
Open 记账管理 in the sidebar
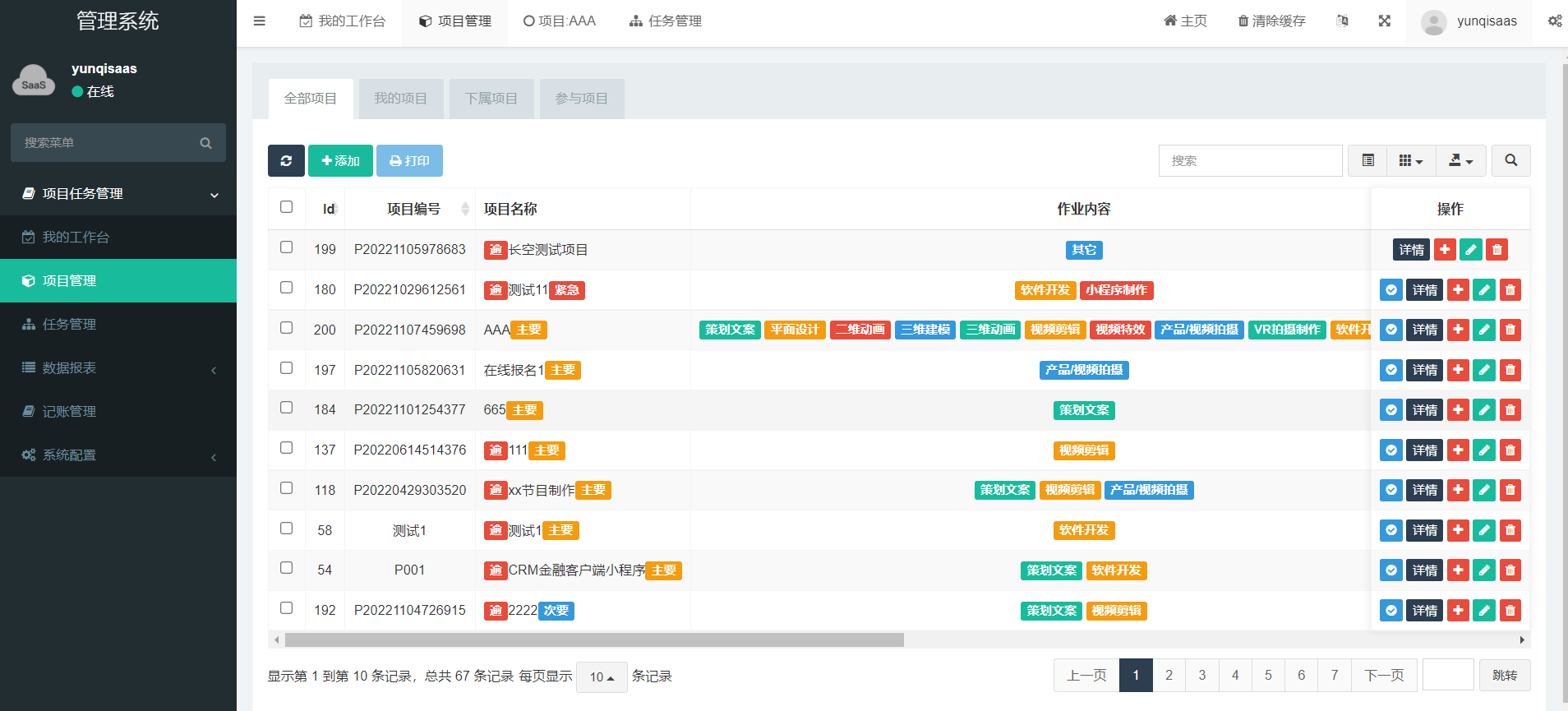click(x=118, y=412)
